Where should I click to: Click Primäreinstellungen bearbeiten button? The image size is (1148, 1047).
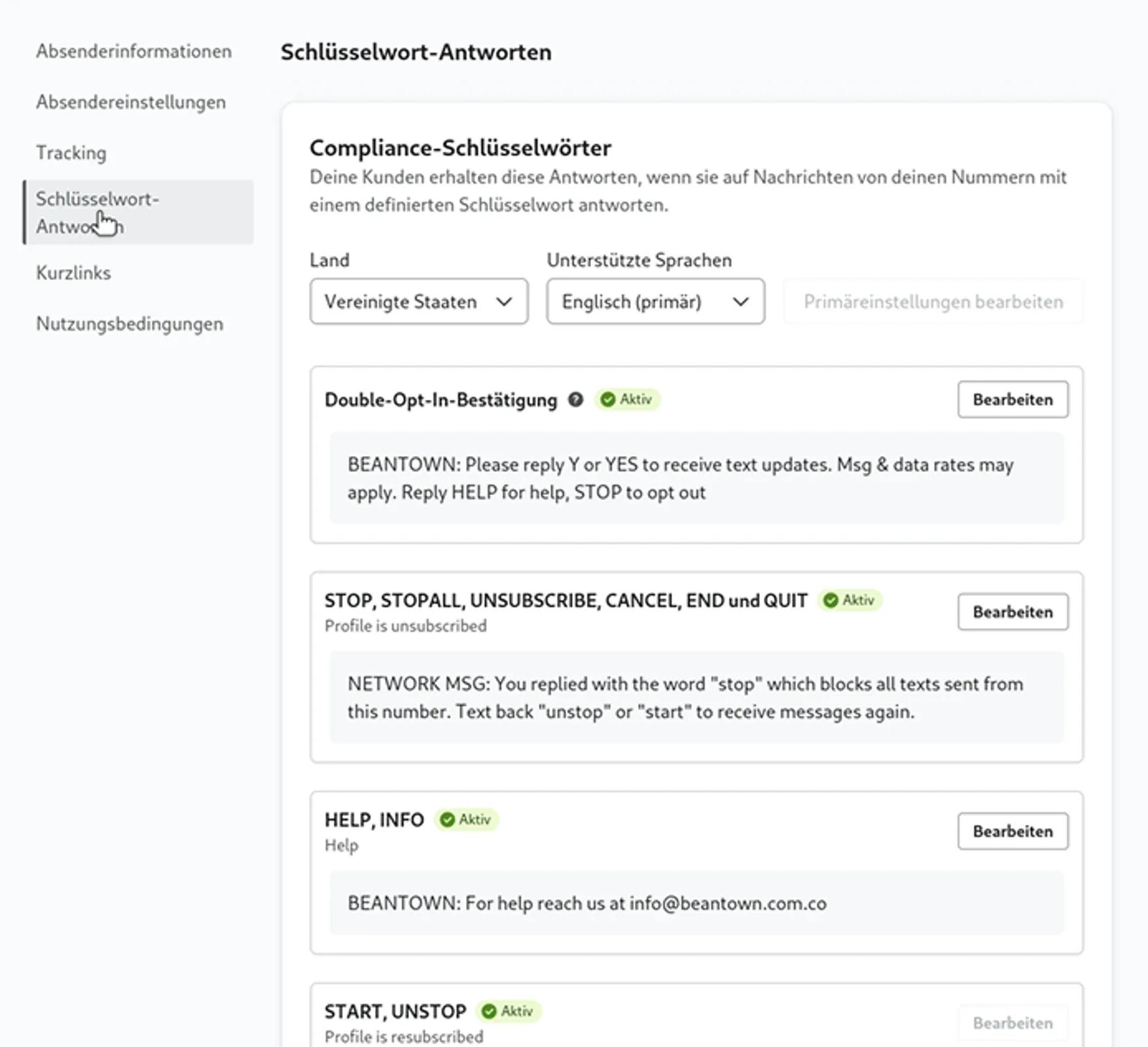click(x=933, y=302)
